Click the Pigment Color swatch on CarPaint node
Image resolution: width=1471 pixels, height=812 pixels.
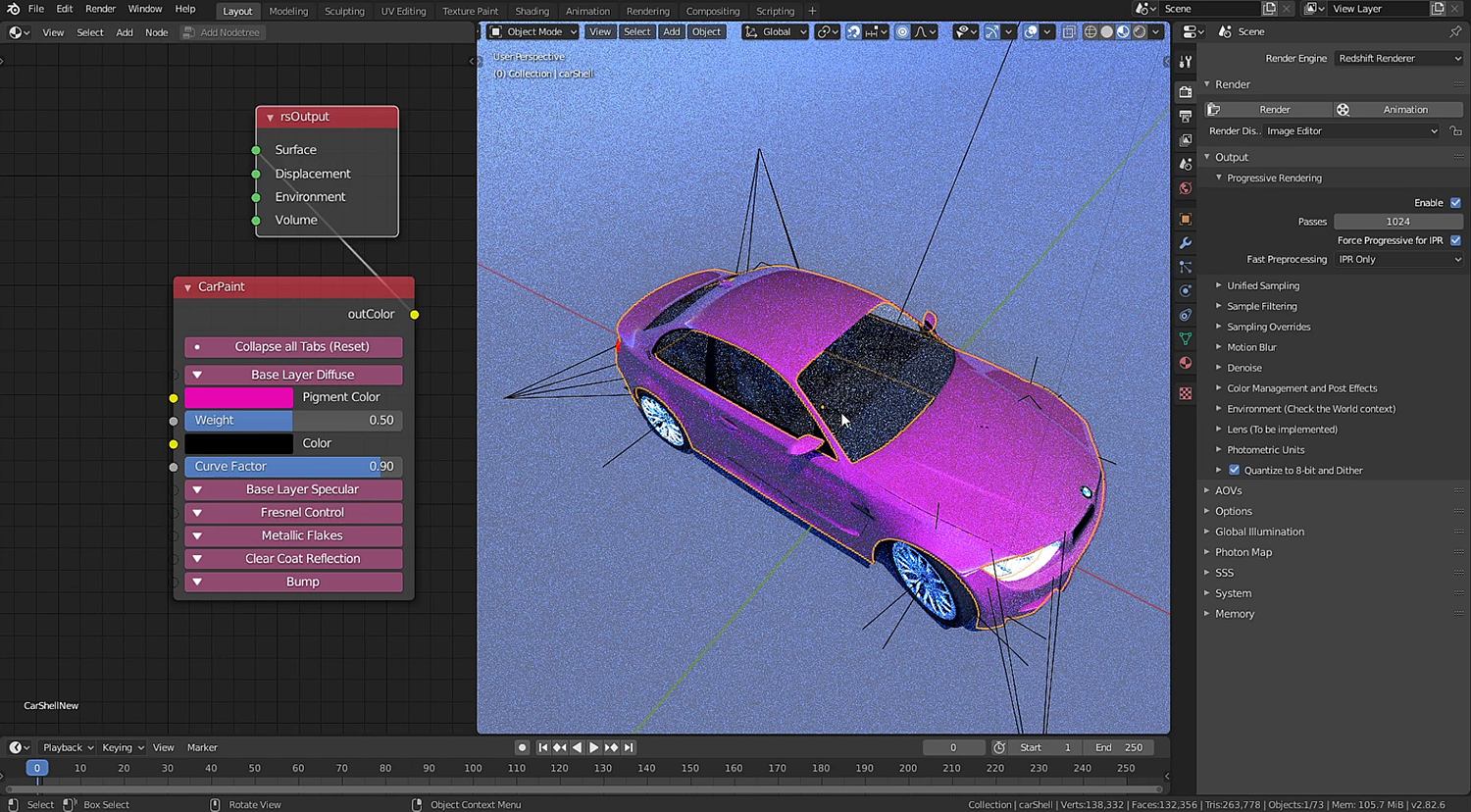point(238,397)
